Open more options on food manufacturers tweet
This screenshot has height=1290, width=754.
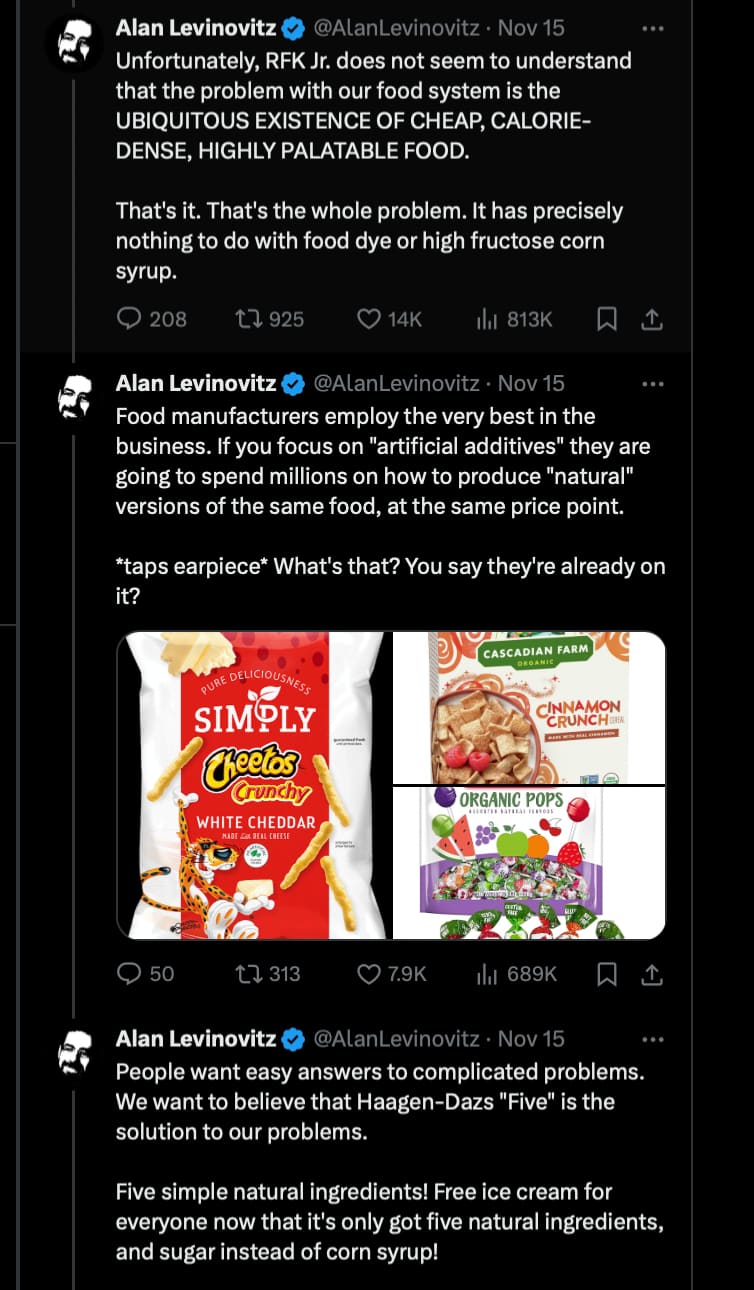pyautogui.click(x=652, y=383)
